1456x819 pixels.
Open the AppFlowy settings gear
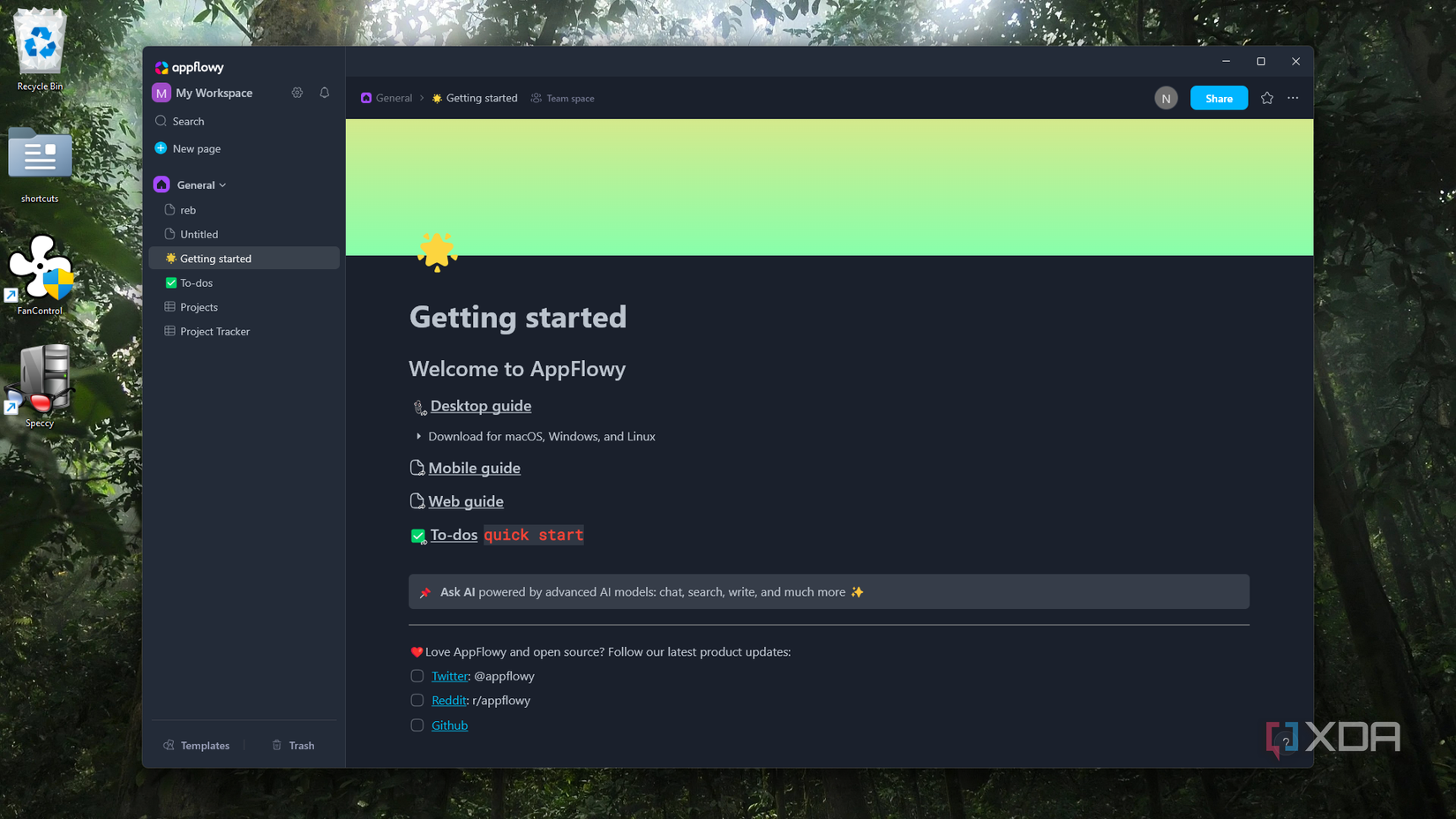point(297,93)
